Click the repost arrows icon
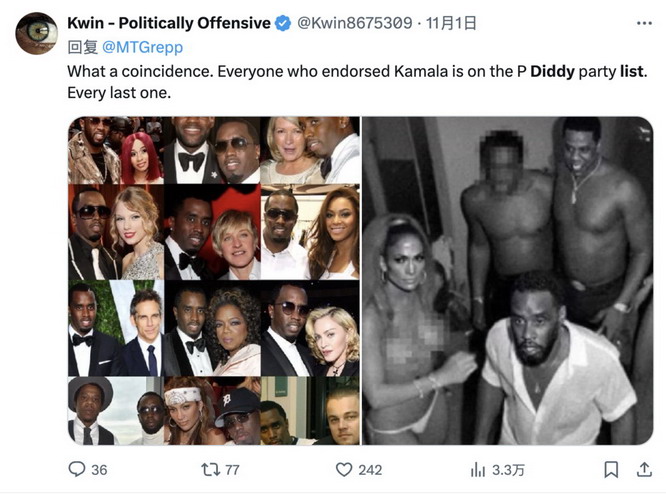This screenshot has width=666, height=494. (x=209, y=469)
